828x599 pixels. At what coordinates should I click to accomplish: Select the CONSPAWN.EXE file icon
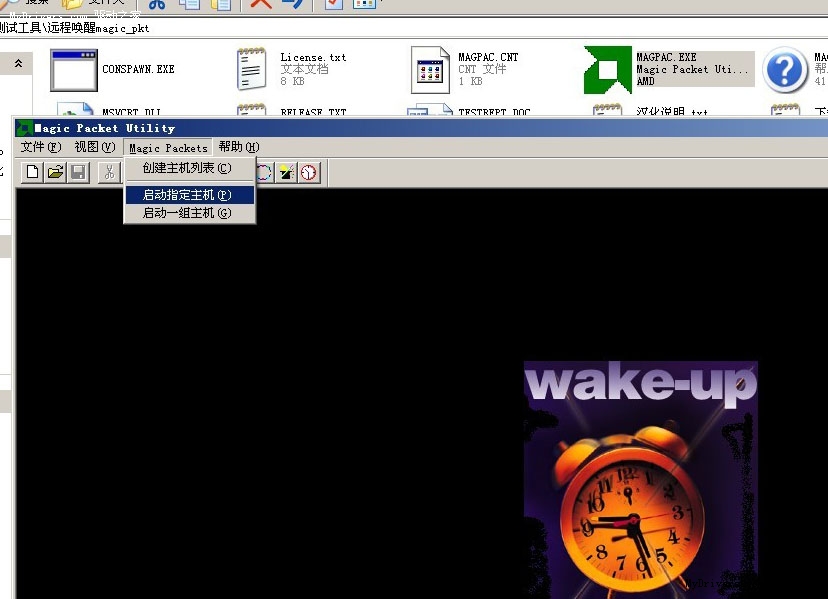point(74,70)
